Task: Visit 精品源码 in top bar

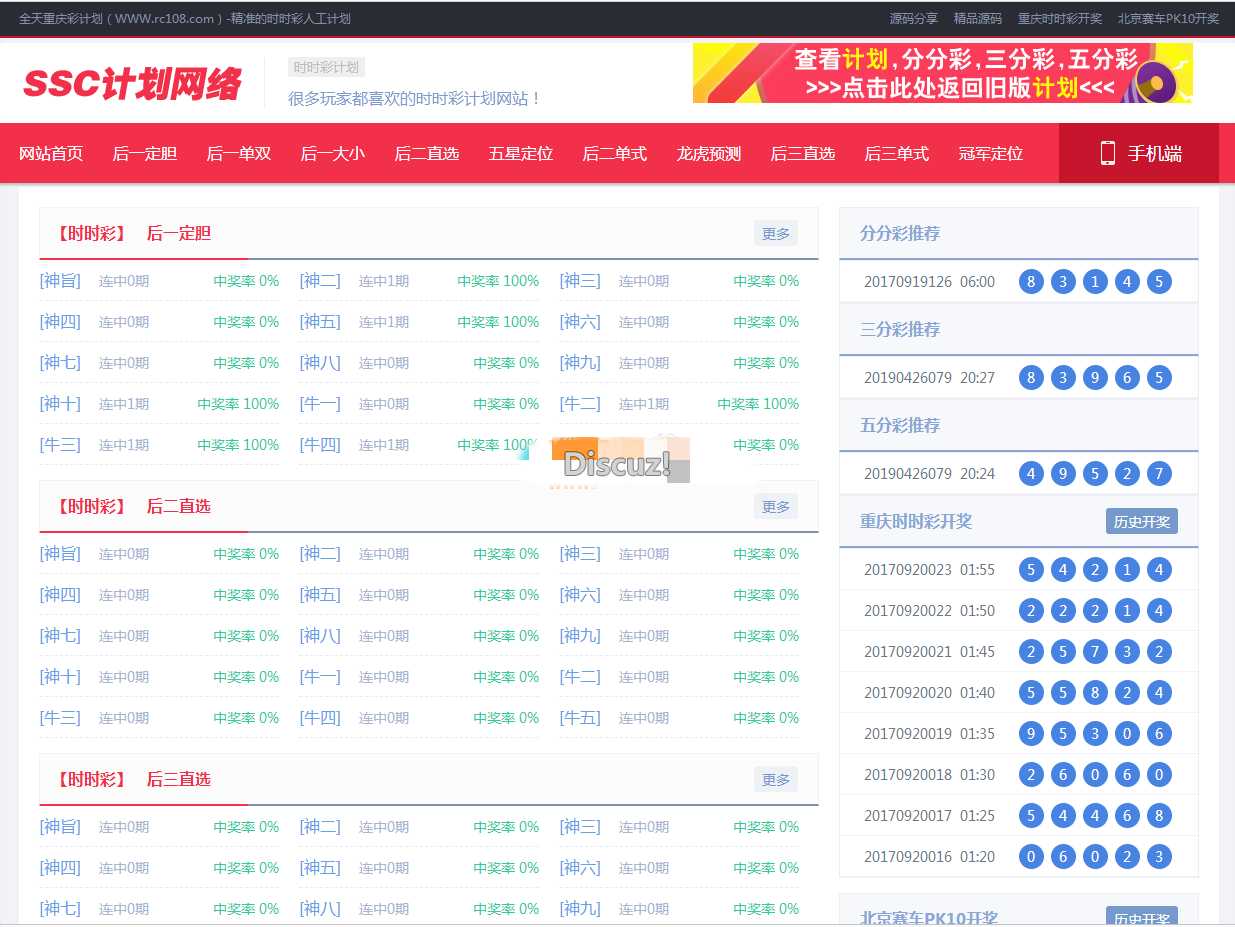Action: tap(978, 18)
